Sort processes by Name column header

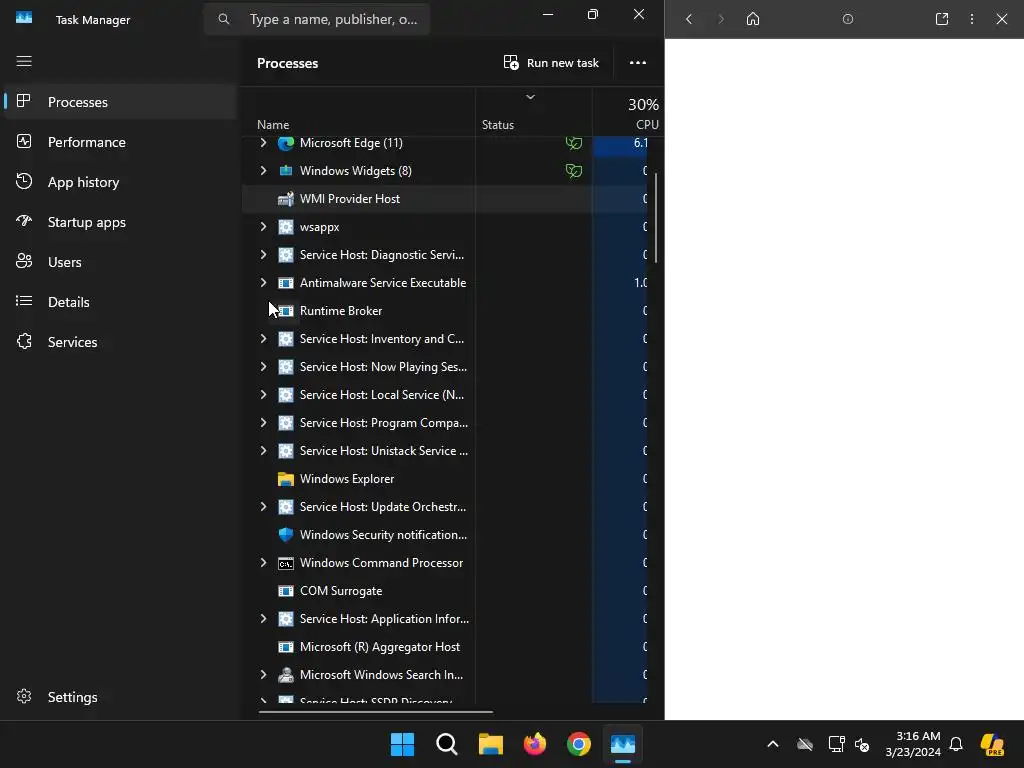[273, 125]
